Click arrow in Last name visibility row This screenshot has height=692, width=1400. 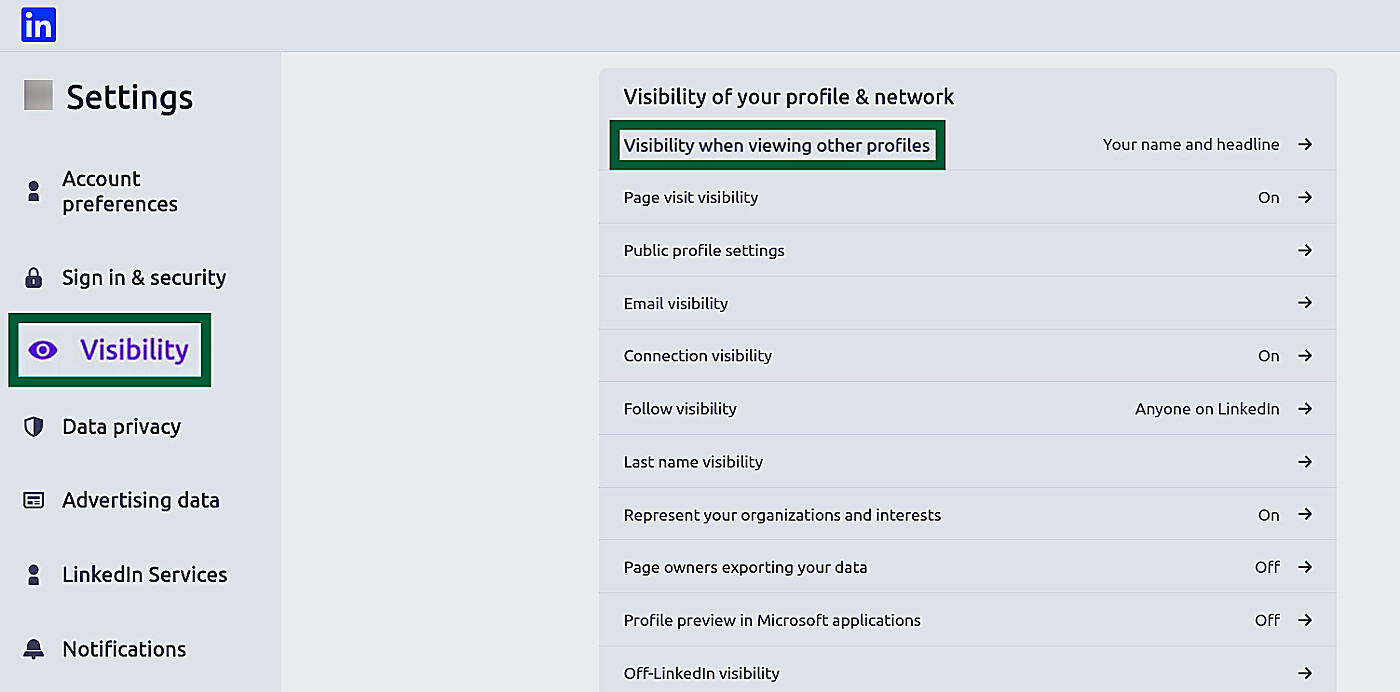pyautogui.click(x=1305, y=461)
